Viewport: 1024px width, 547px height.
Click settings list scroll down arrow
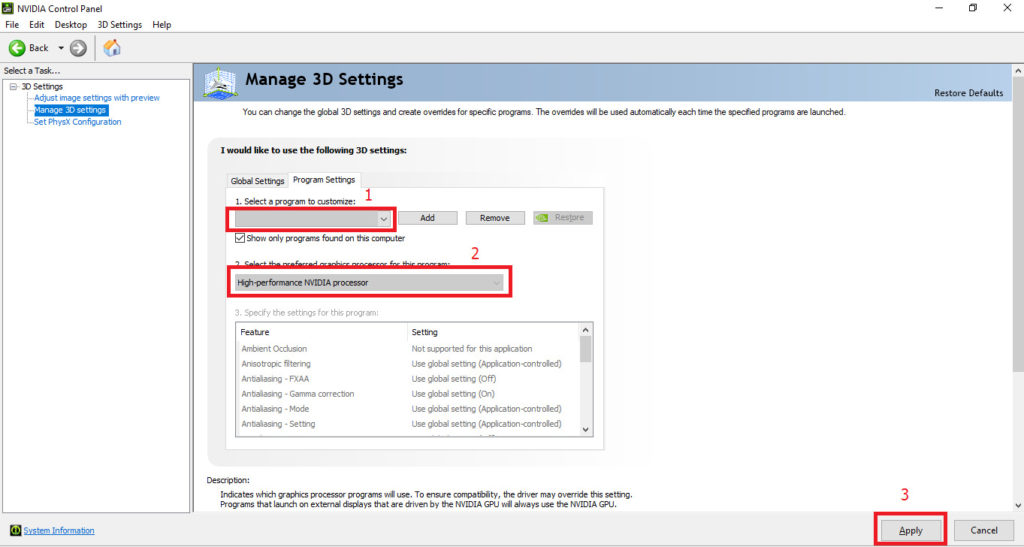tap(586, 430)
